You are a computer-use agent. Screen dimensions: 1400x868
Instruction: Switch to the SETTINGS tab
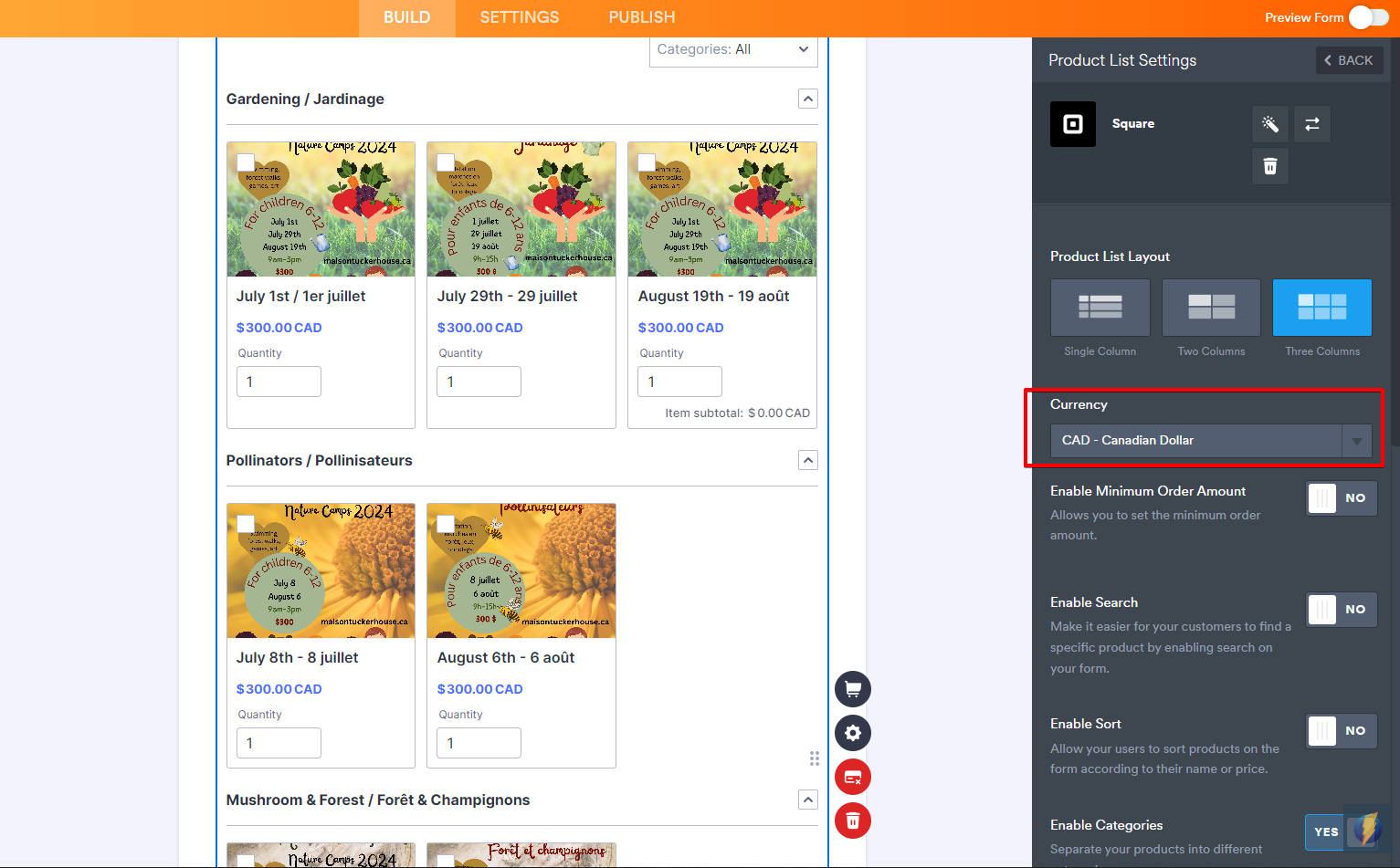520,17
